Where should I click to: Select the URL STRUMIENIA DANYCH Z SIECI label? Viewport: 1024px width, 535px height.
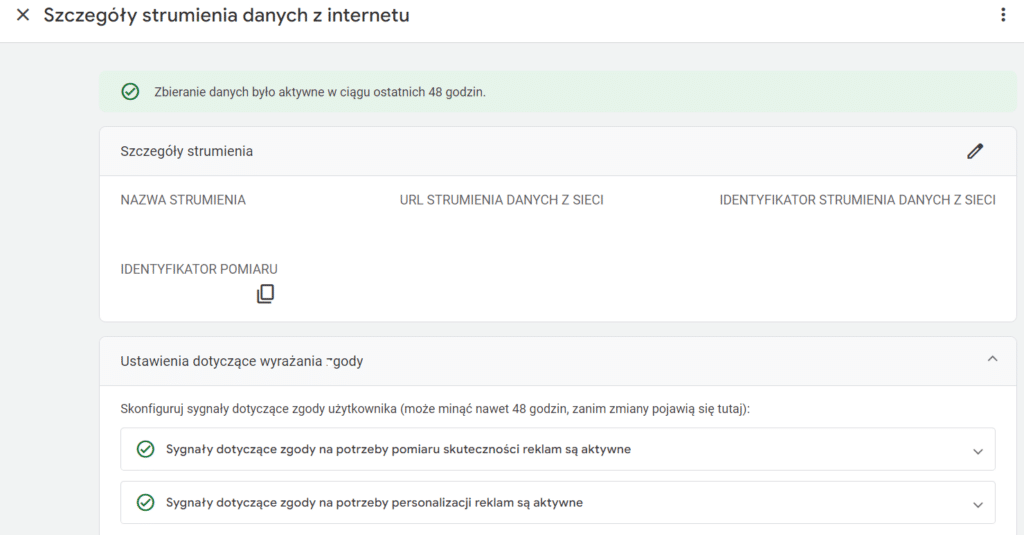(x=502, y=200)
